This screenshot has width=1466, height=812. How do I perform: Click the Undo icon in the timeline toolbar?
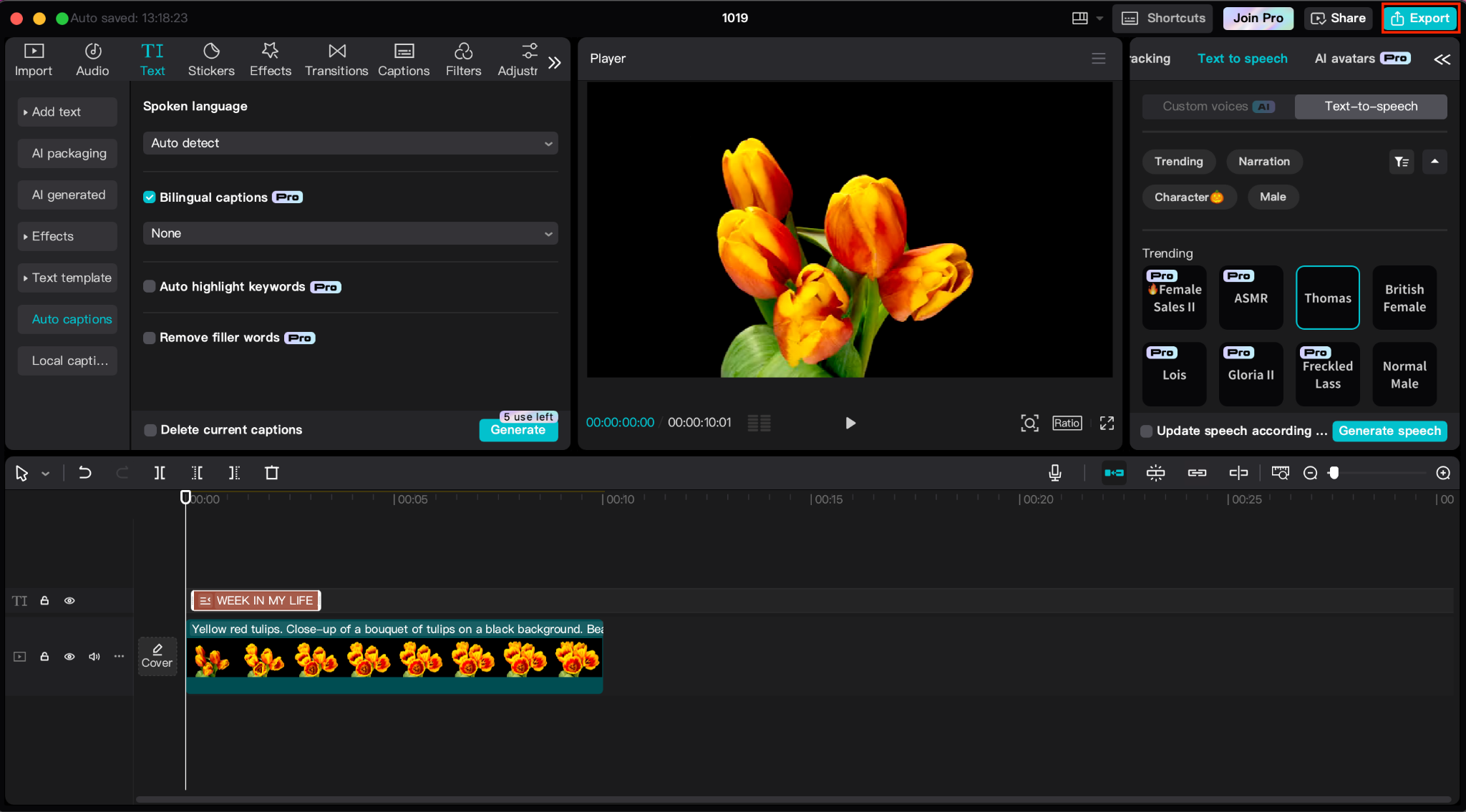point(84,472)
